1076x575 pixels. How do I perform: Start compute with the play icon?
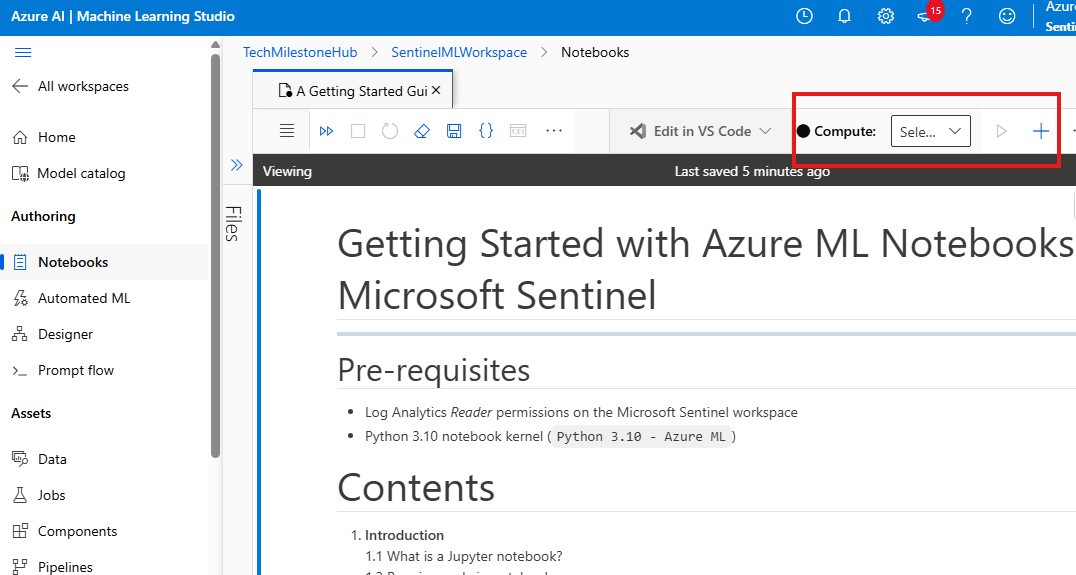click(x=1001, y=131)
